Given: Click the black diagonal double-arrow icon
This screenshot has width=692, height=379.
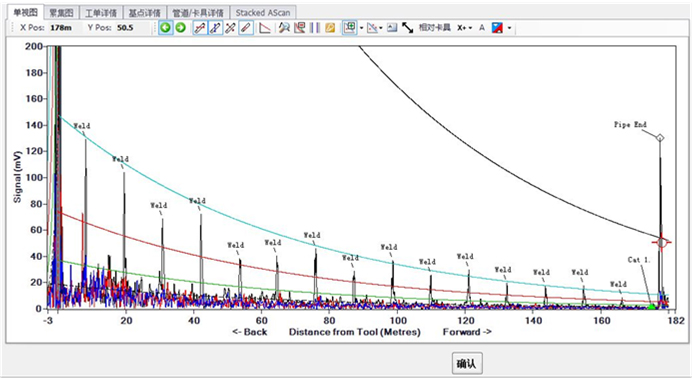Looking at the screenshot, I should [407, 28].
